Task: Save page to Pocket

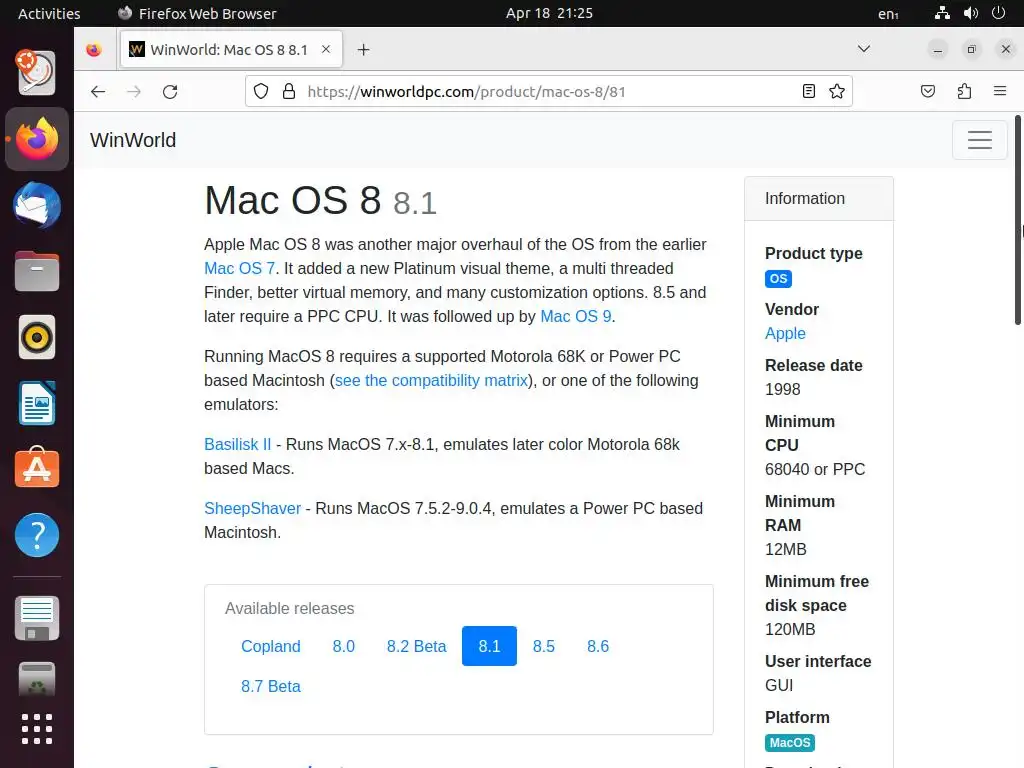Action: [x=927, y=91]
